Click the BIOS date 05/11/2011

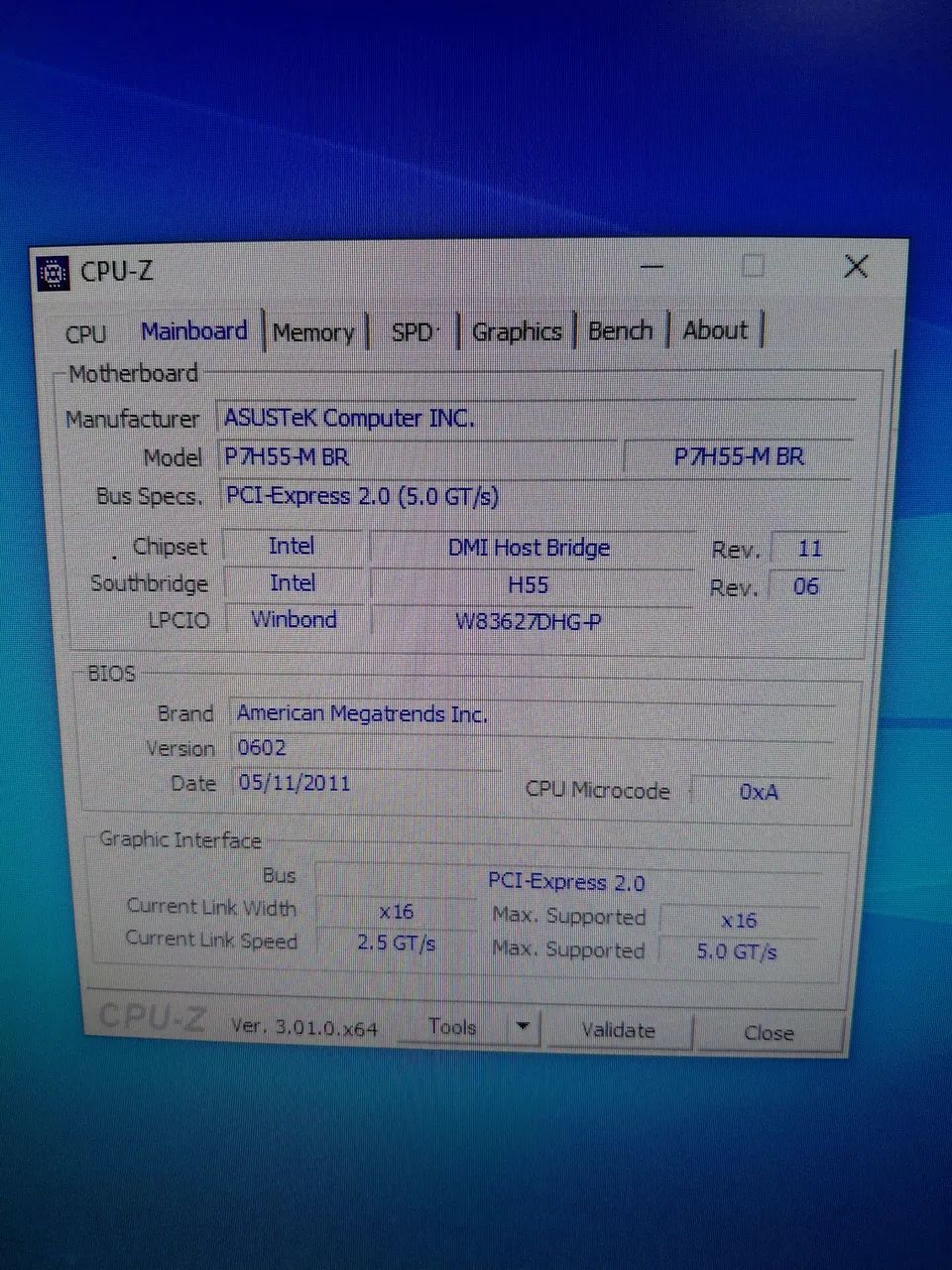coord(367,783)
